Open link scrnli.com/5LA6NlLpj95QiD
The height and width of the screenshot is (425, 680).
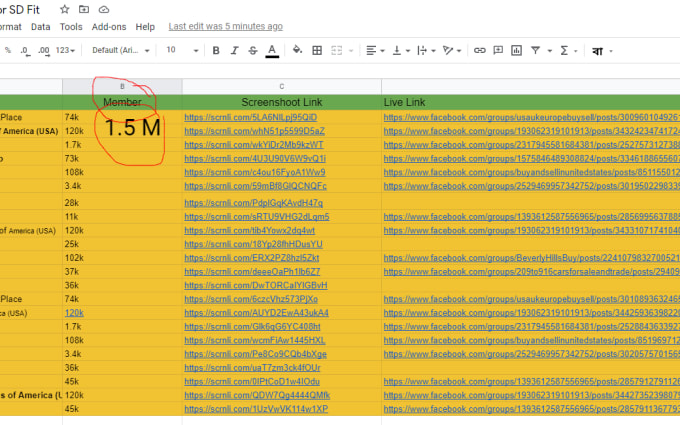click(251, 117)
